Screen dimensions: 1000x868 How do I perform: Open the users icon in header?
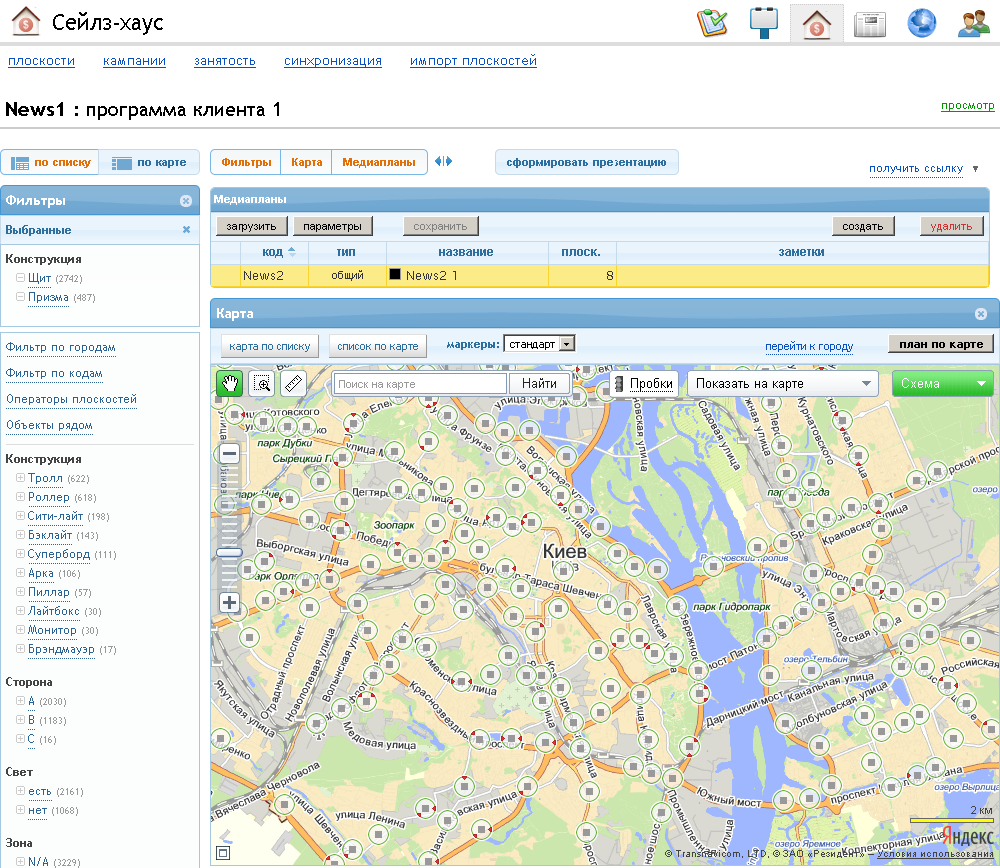click(x=974, y=24)
